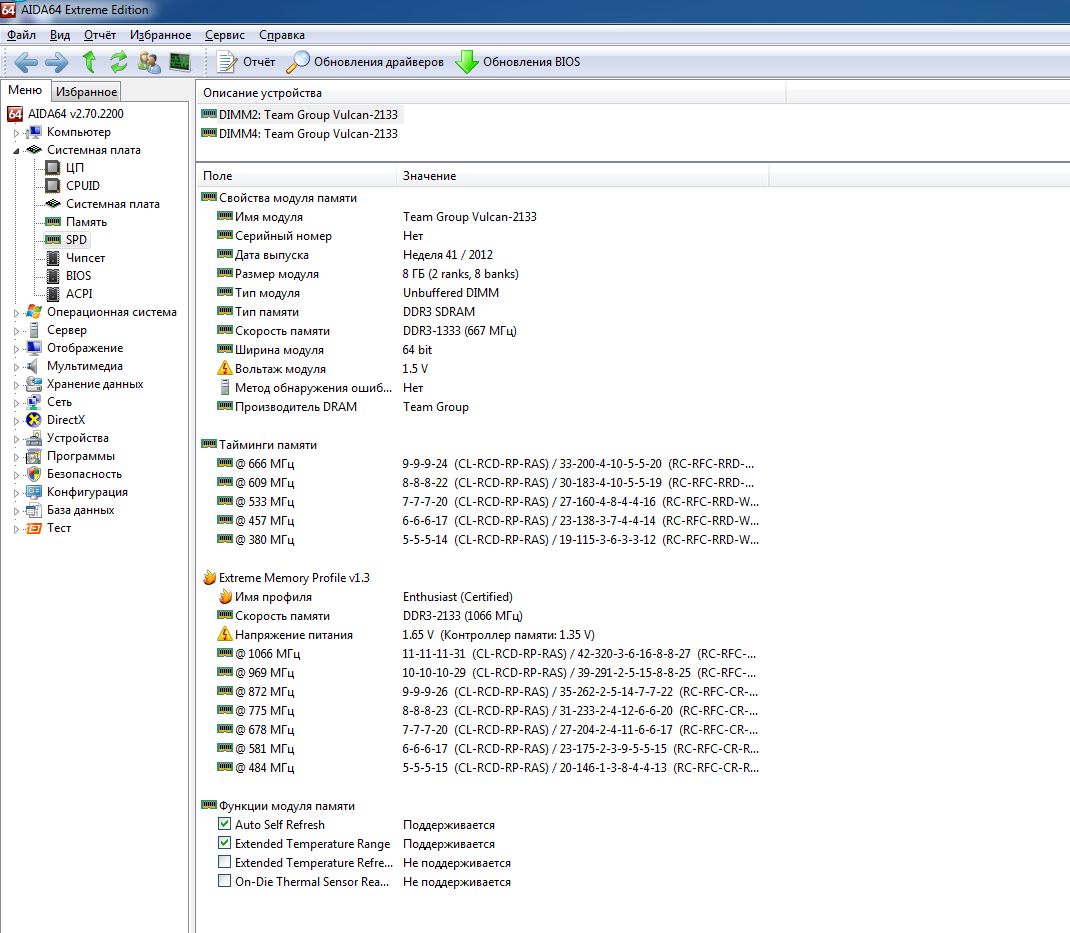Click the Устройства tree icon

pos(33,438)
